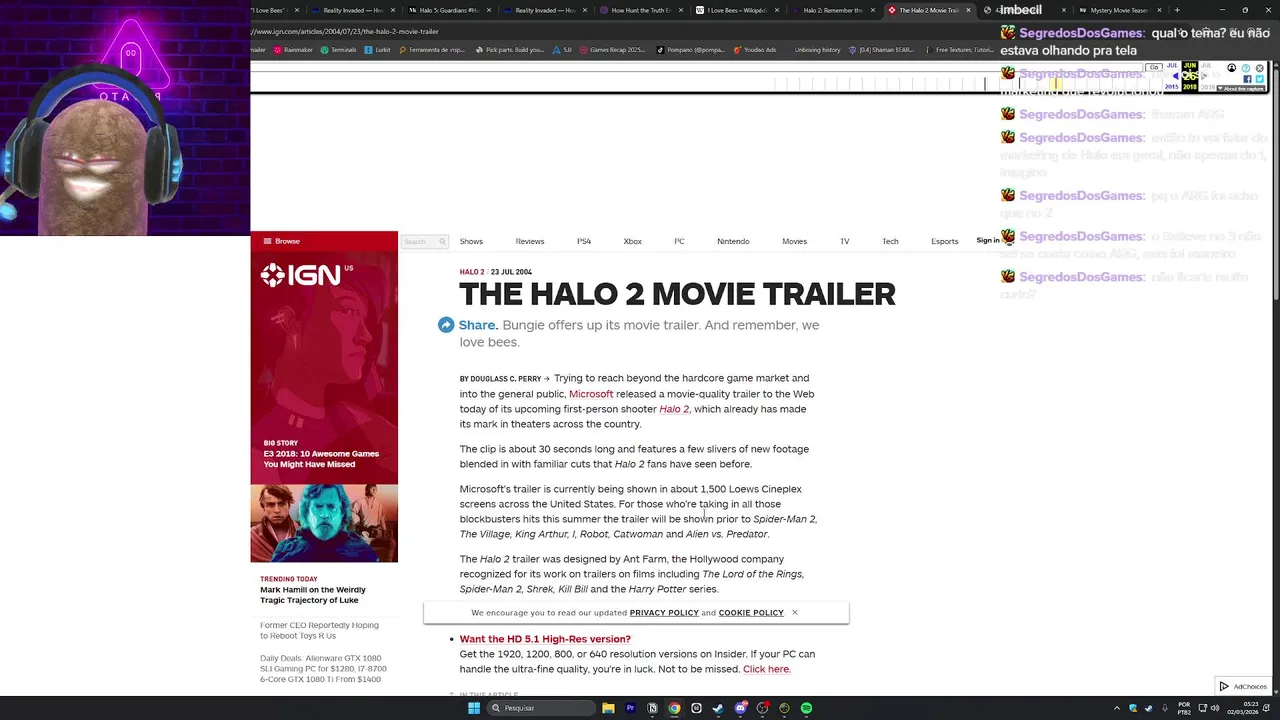The height and width of the screenshot is (720, 1280).
Task: Open PC section in IGN nav
Action: point(679,241)
